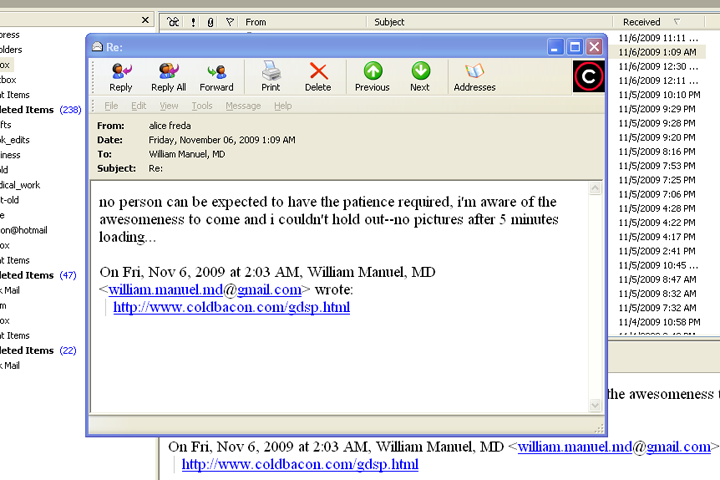Click the envelope icon in Re: title bar
The height and width of the screenshot is (480, 720).
(x=97, y=47)
